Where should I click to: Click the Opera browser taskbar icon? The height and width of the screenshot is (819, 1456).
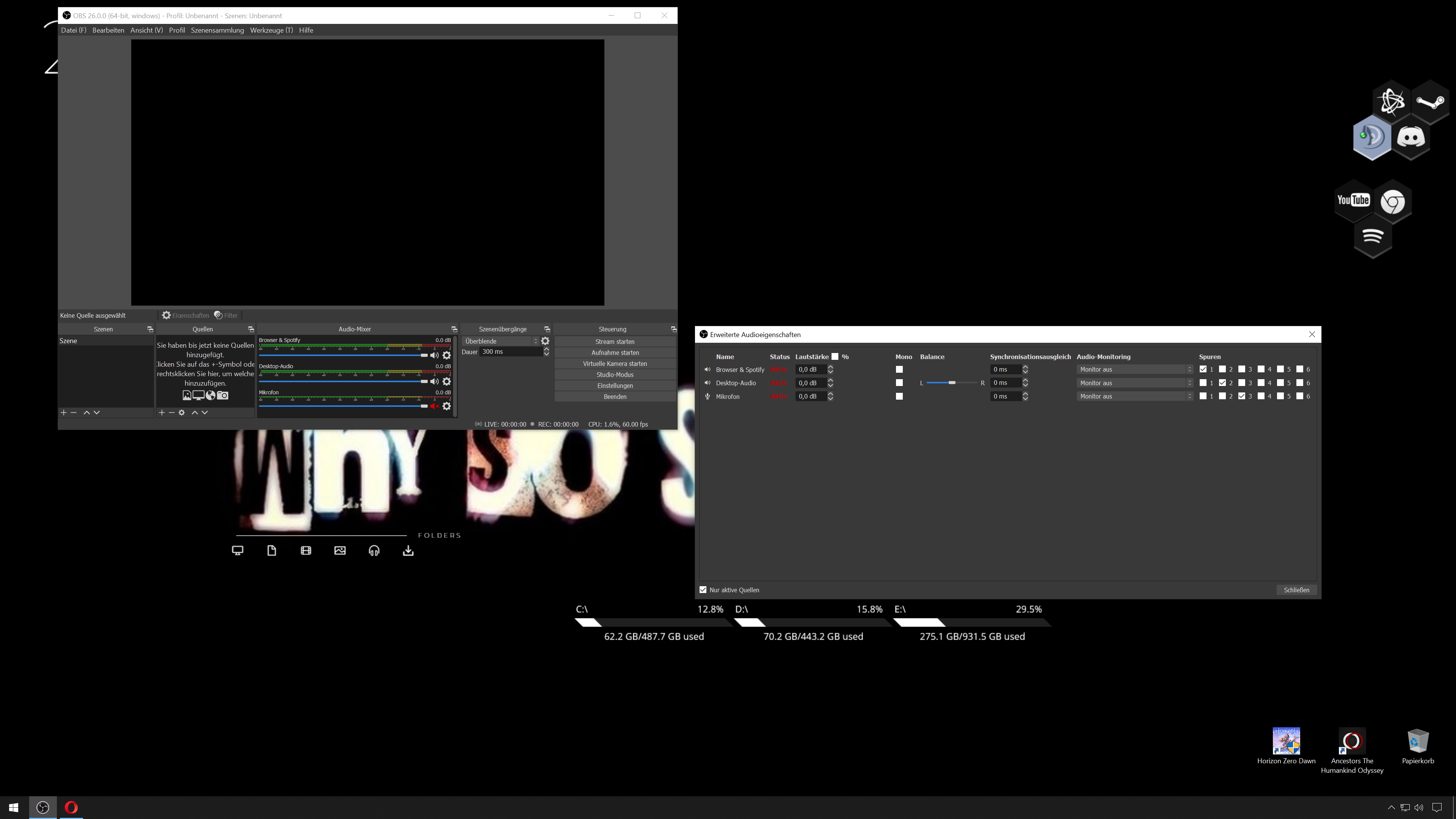(x=71, y=808)
